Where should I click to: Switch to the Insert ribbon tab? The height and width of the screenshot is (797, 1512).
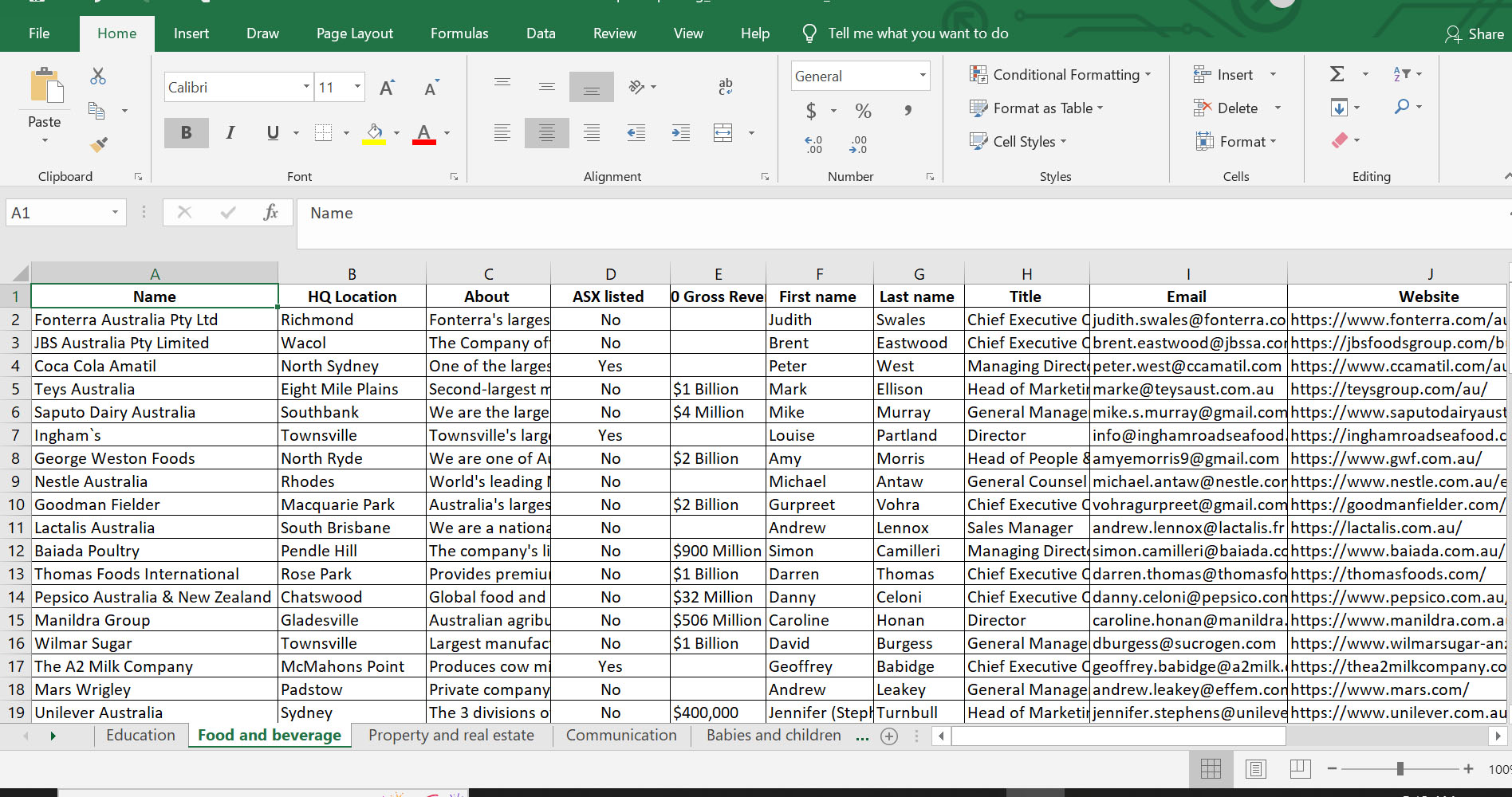191,33
